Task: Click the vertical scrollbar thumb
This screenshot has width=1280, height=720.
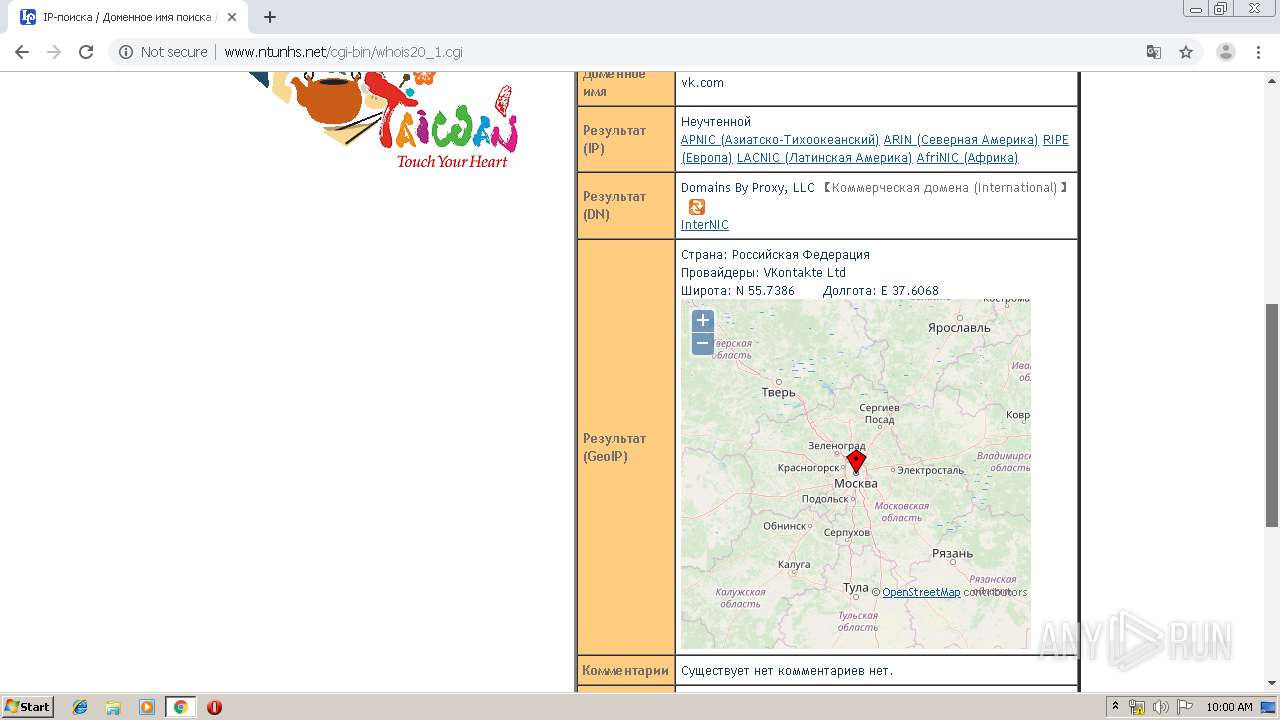Action: tap(1272, 415)
